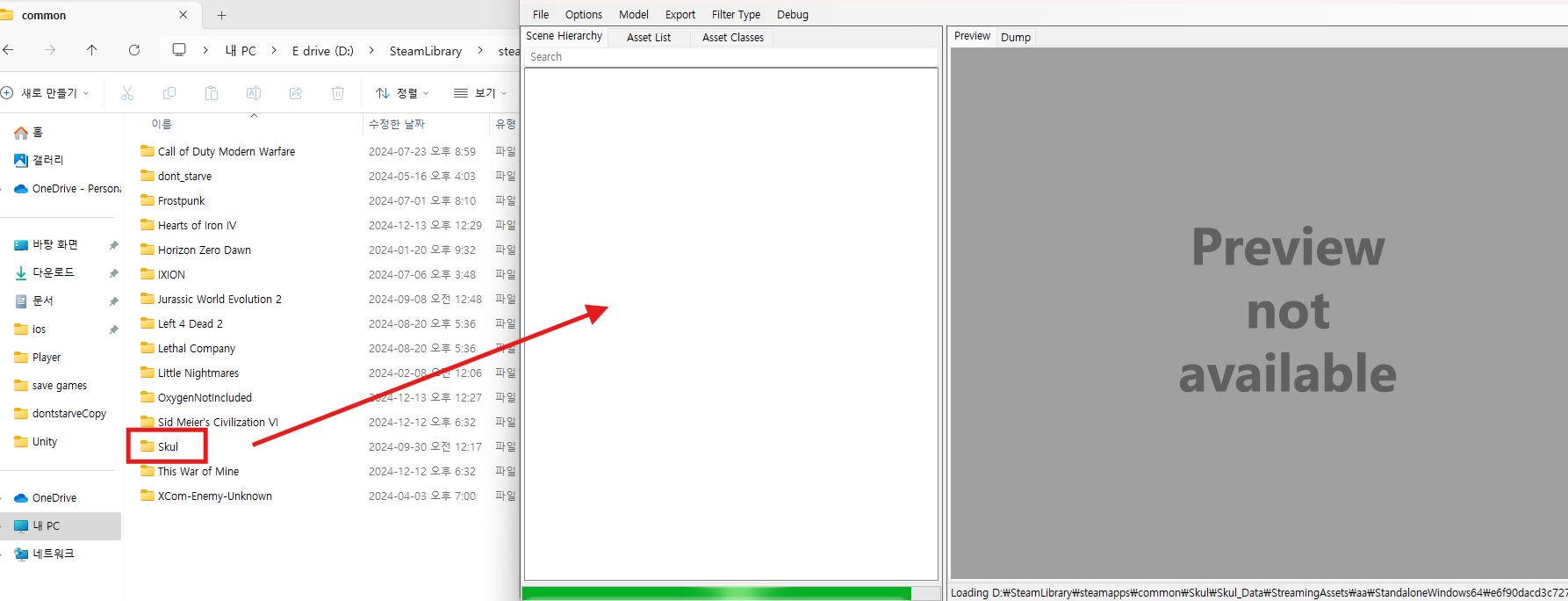The height and width of the screenshot is (601, 1568).
Task: Close the 'common' Explorer tab
Action: [183, 15]
